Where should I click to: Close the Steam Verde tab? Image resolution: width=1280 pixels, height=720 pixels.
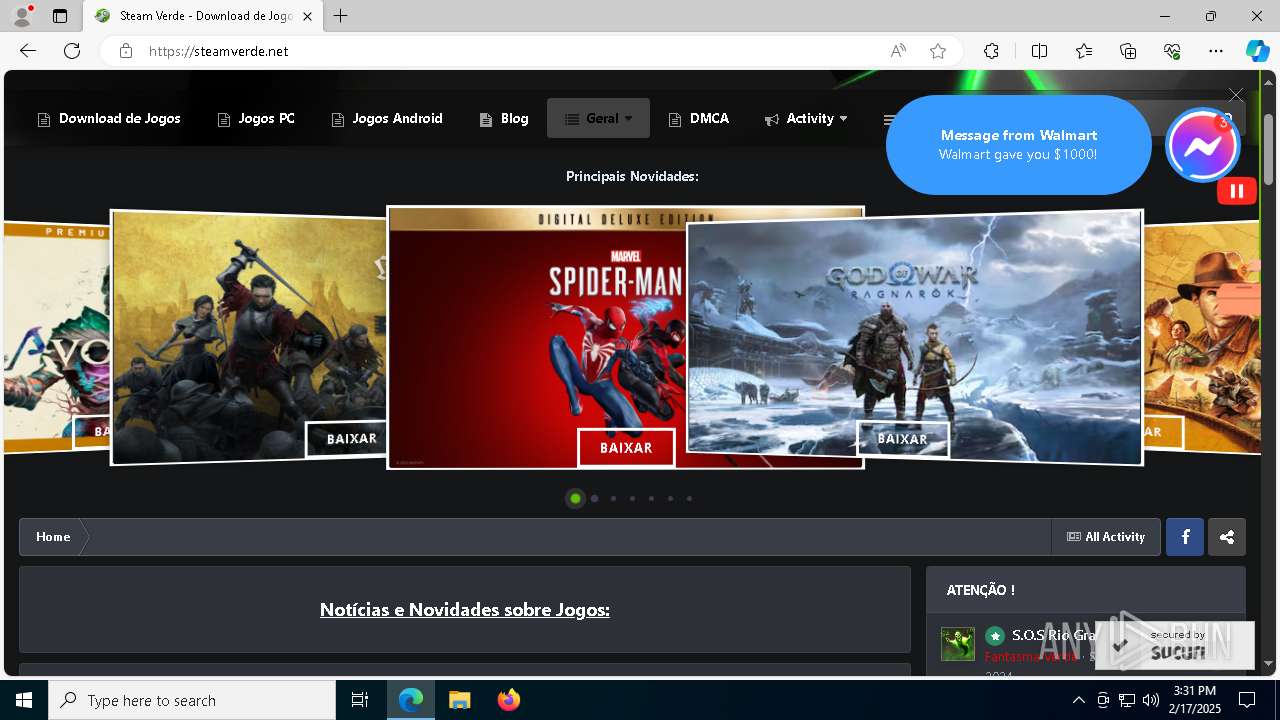307,16
